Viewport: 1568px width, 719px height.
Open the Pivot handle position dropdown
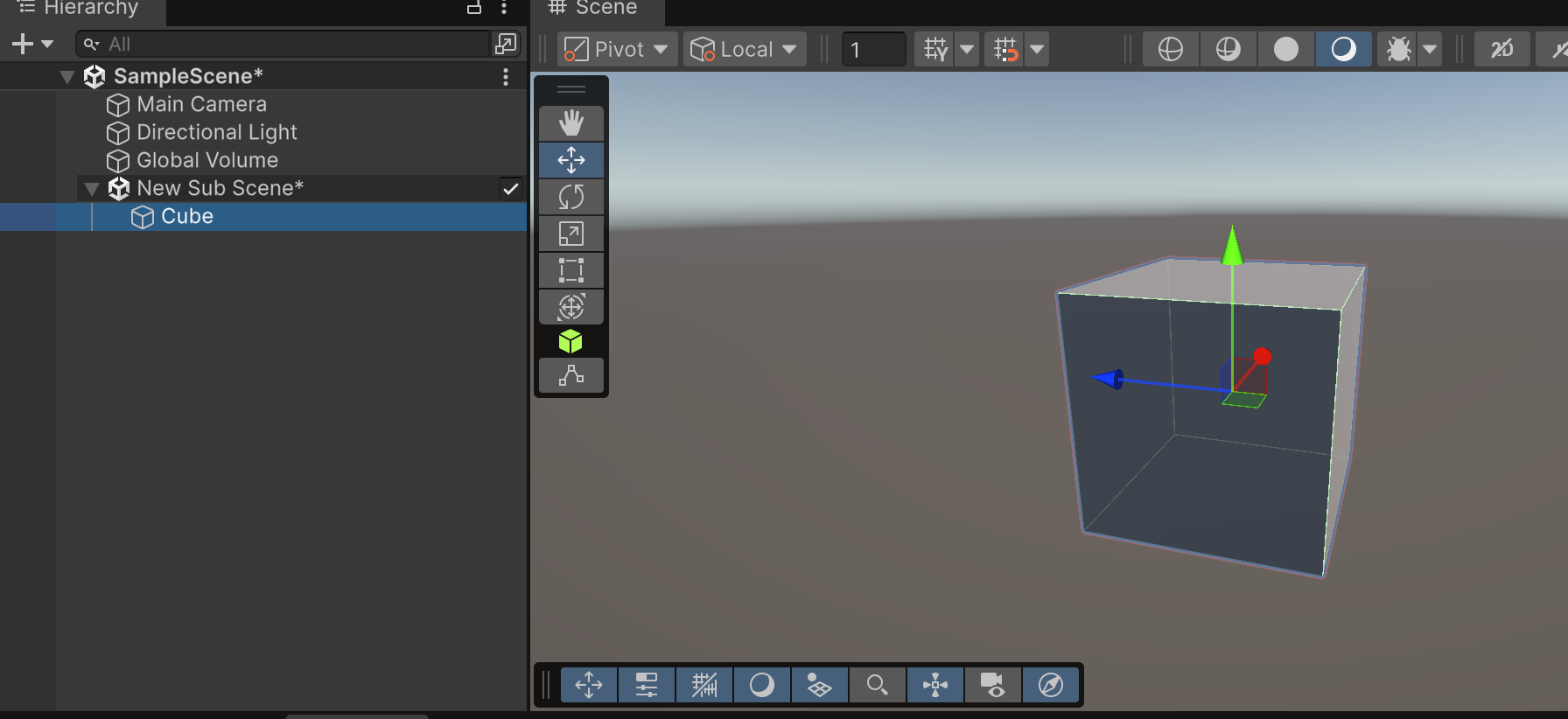(x=615, y=49)
